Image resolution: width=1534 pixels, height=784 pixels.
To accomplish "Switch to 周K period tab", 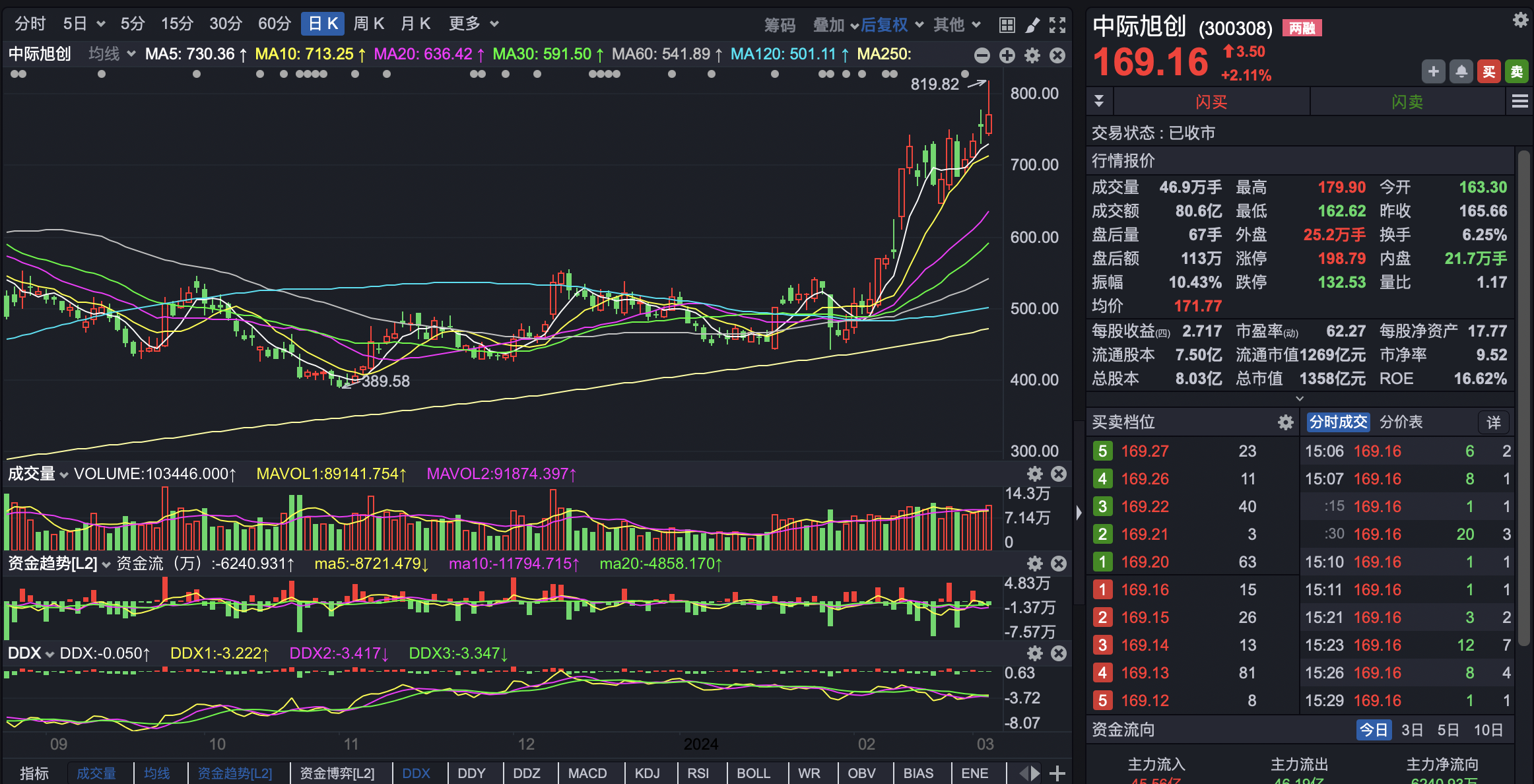I will pos(368,24).
